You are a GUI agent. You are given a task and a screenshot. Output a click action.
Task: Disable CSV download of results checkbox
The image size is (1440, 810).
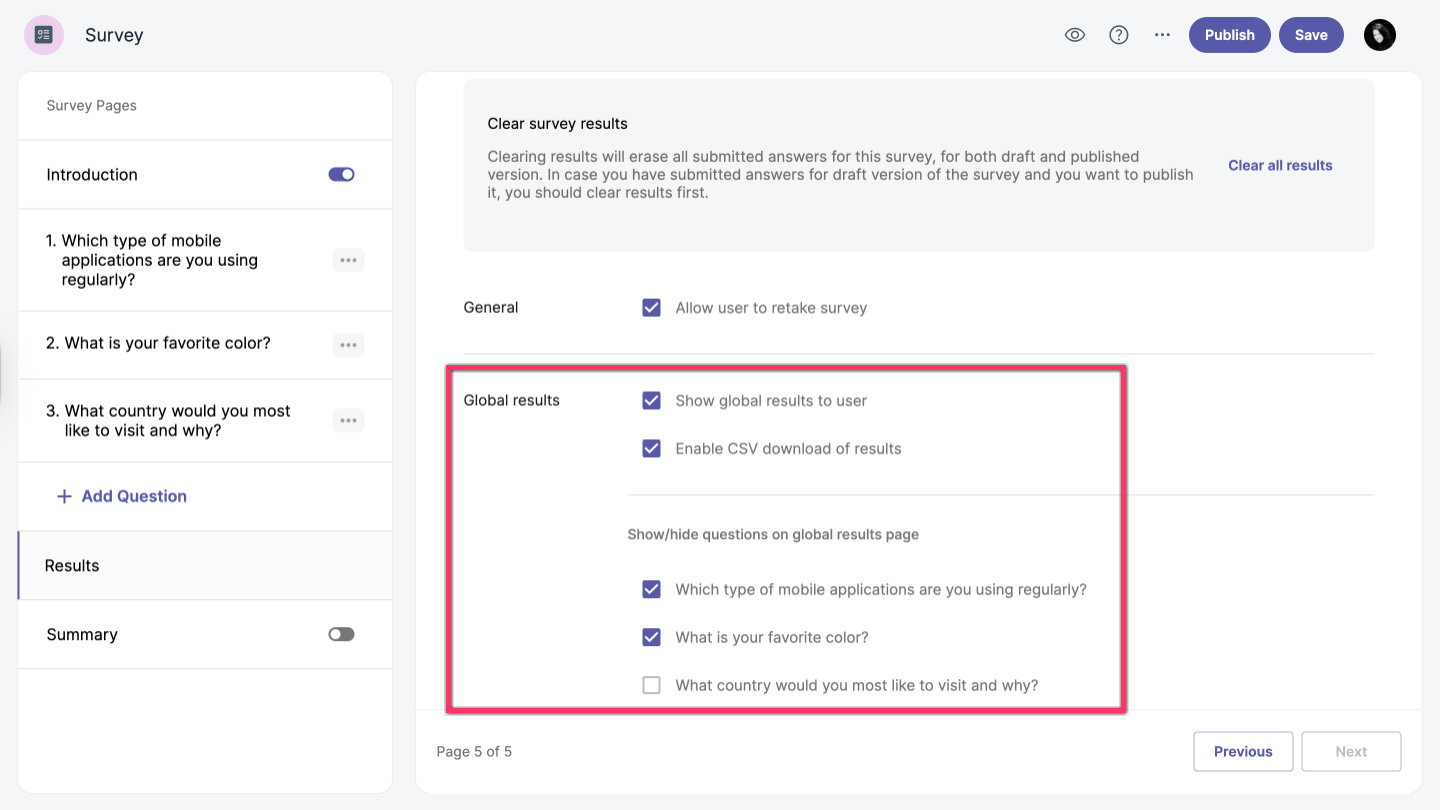point(652,449)
